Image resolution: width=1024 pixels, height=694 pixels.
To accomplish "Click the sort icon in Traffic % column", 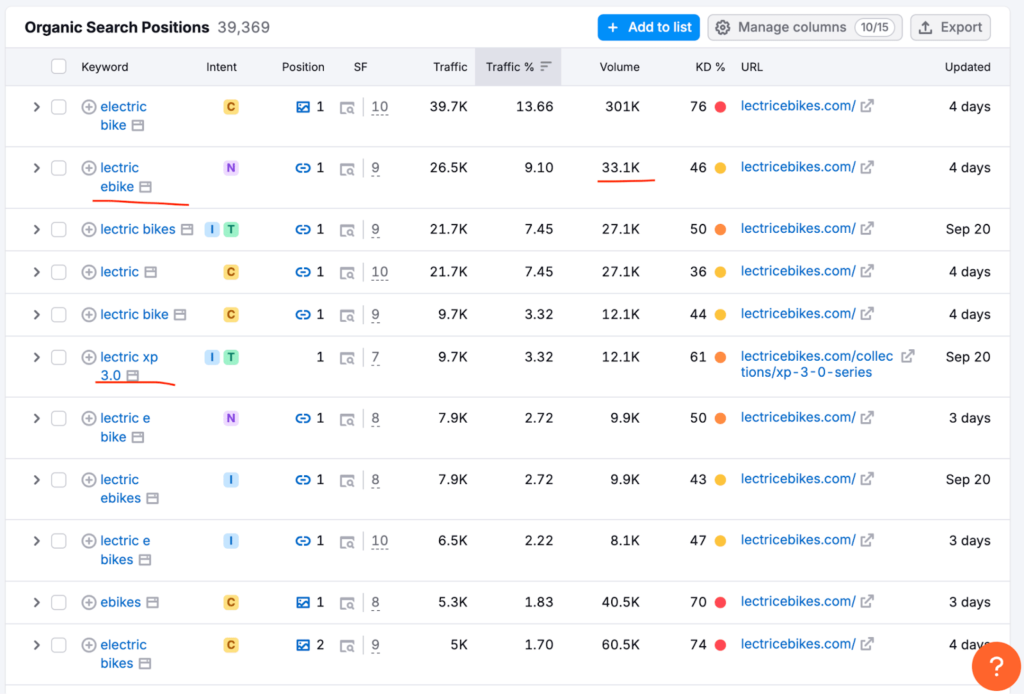I will point(546,67).
